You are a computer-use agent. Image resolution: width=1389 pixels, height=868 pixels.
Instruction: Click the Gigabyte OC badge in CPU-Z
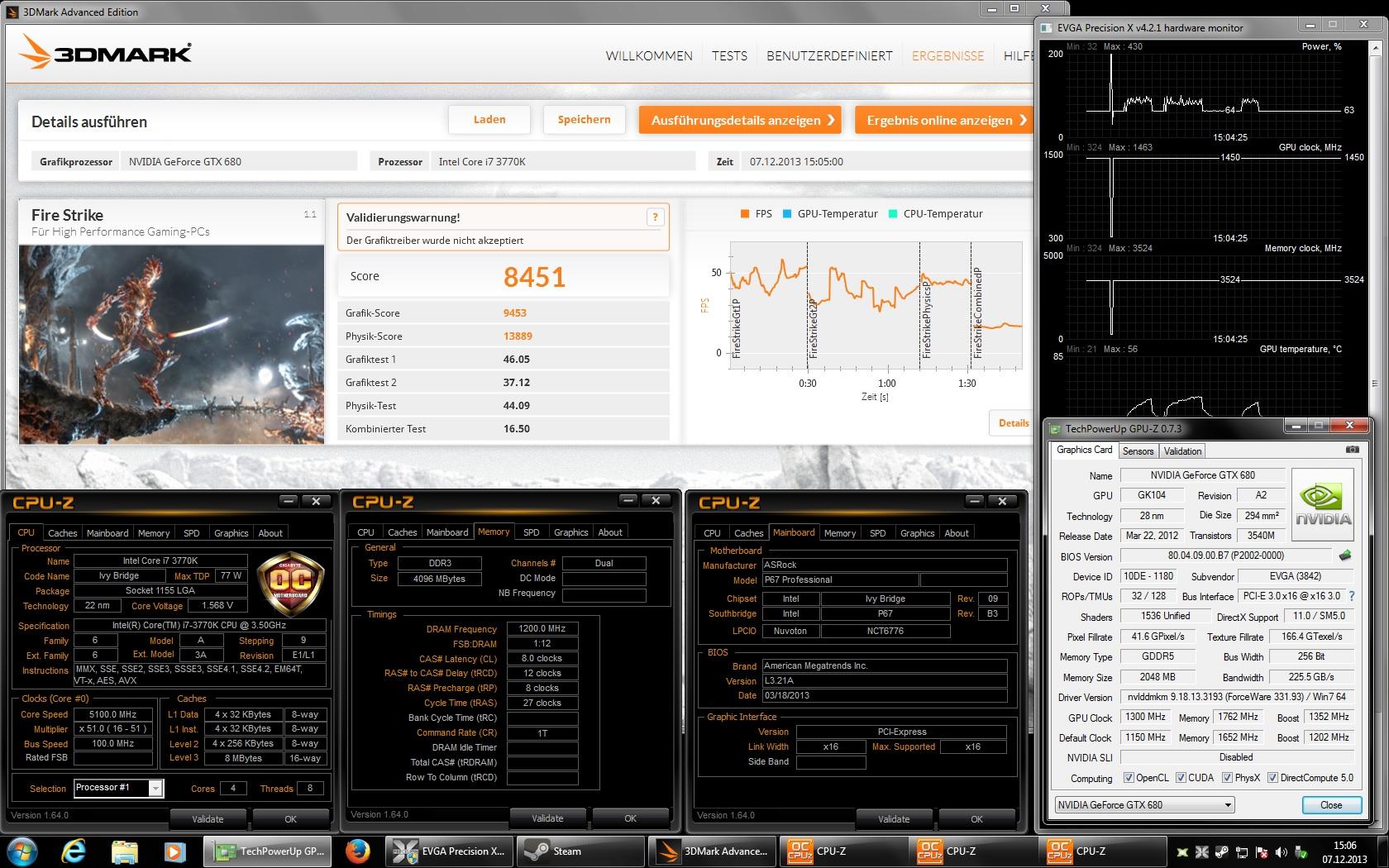click(291, 584)
